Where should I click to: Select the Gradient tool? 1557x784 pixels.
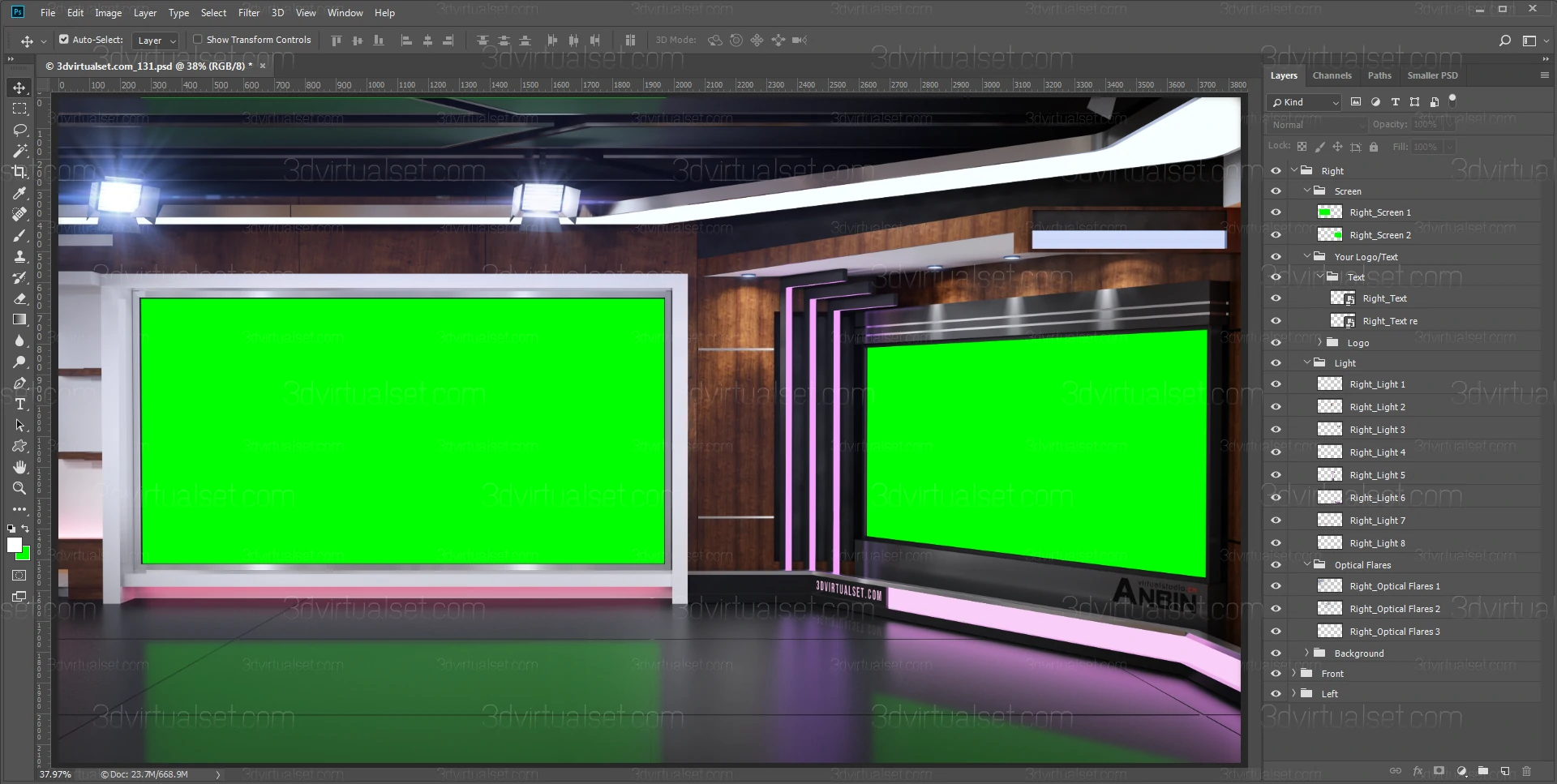tap(19, 319)
